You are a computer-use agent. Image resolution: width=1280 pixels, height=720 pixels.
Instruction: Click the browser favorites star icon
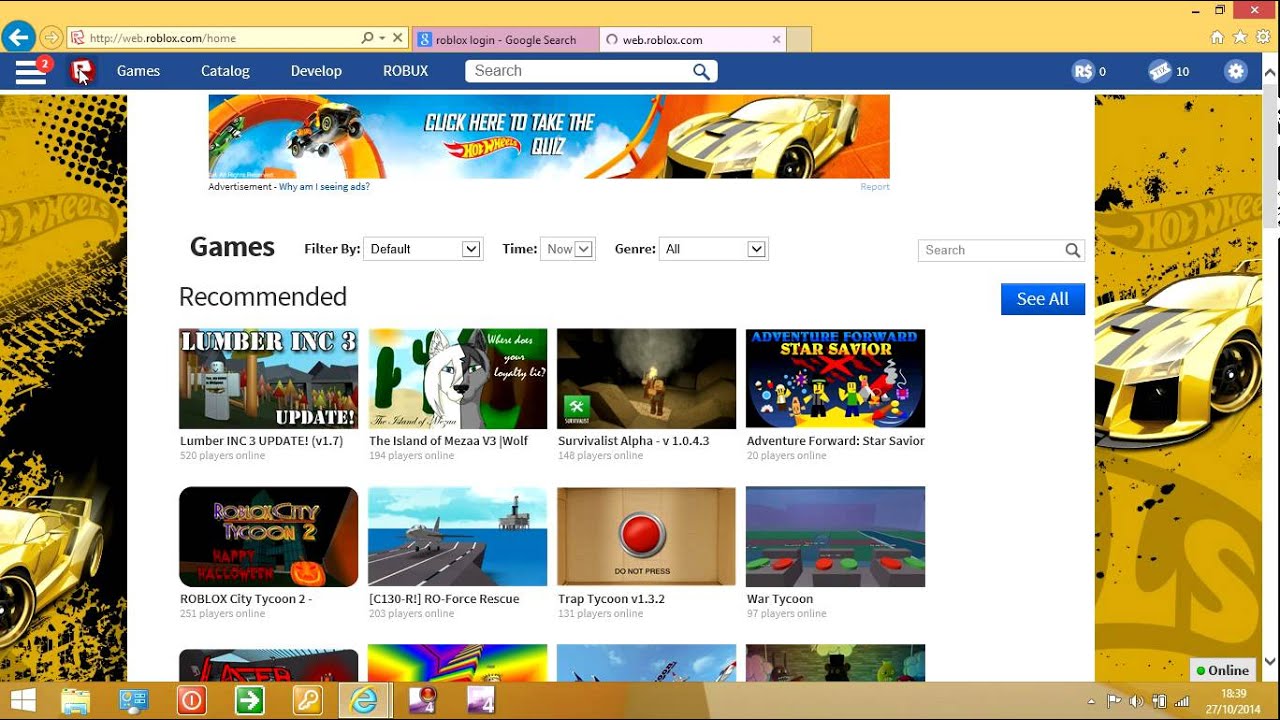1240,38
